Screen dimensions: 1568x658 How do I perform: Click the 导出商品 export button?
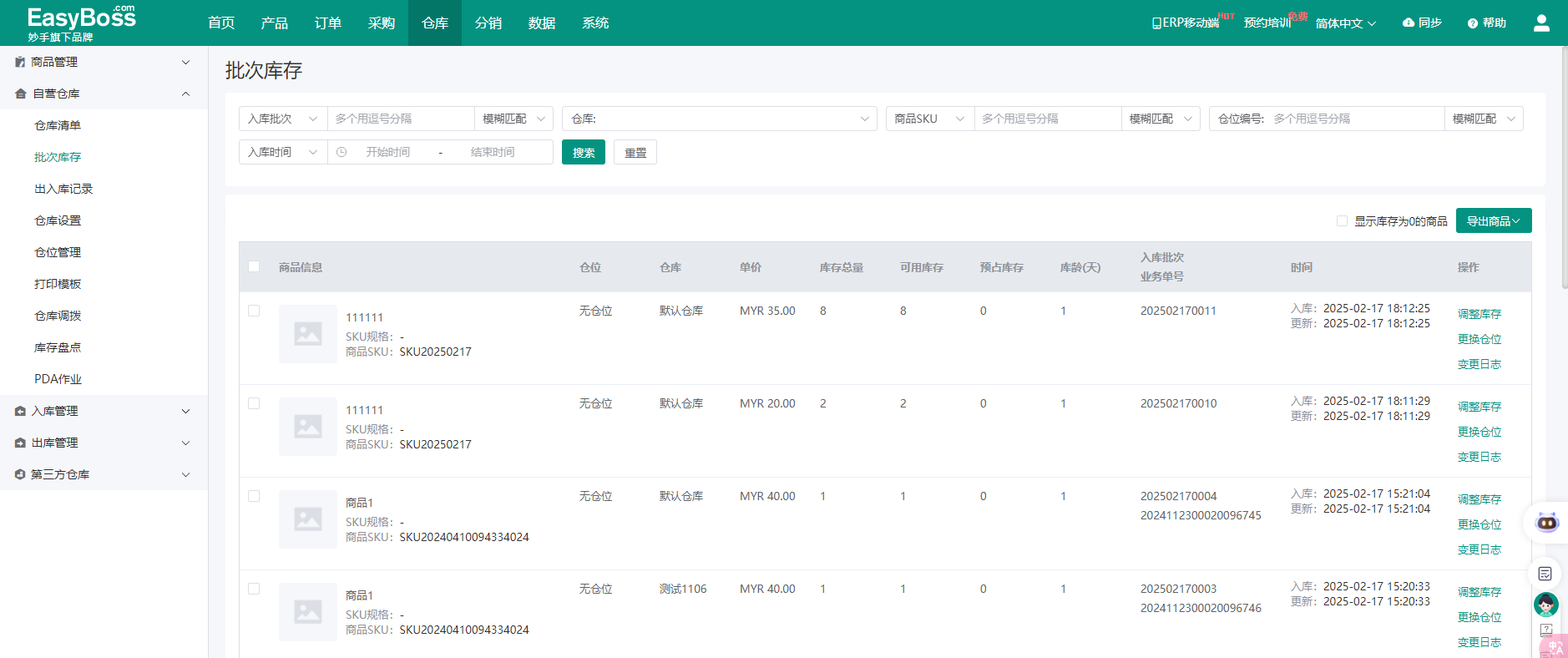(x=1494, y=220)
